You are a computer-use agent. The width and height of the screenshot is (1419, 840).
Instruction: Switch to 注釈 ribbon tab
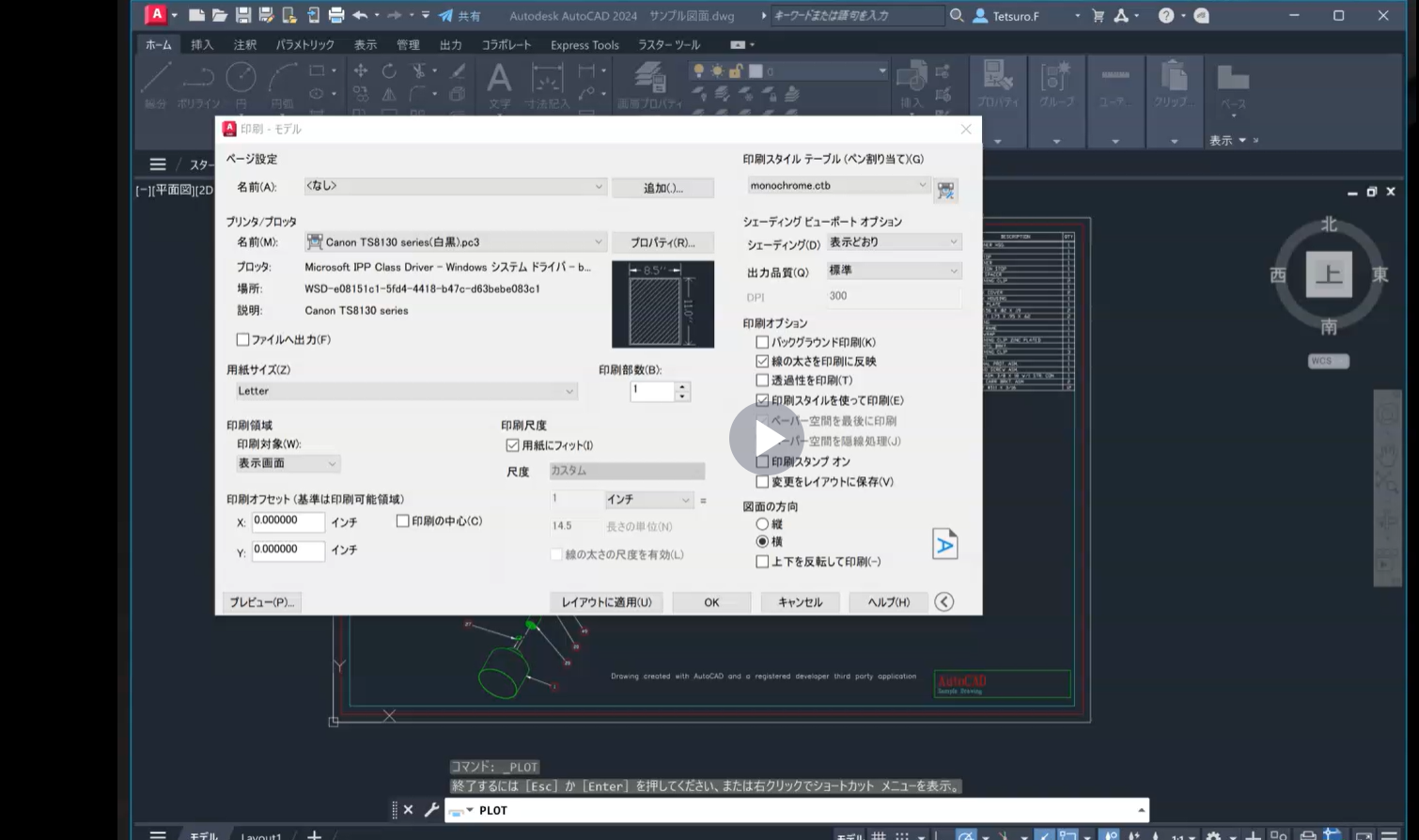(244, 44)
